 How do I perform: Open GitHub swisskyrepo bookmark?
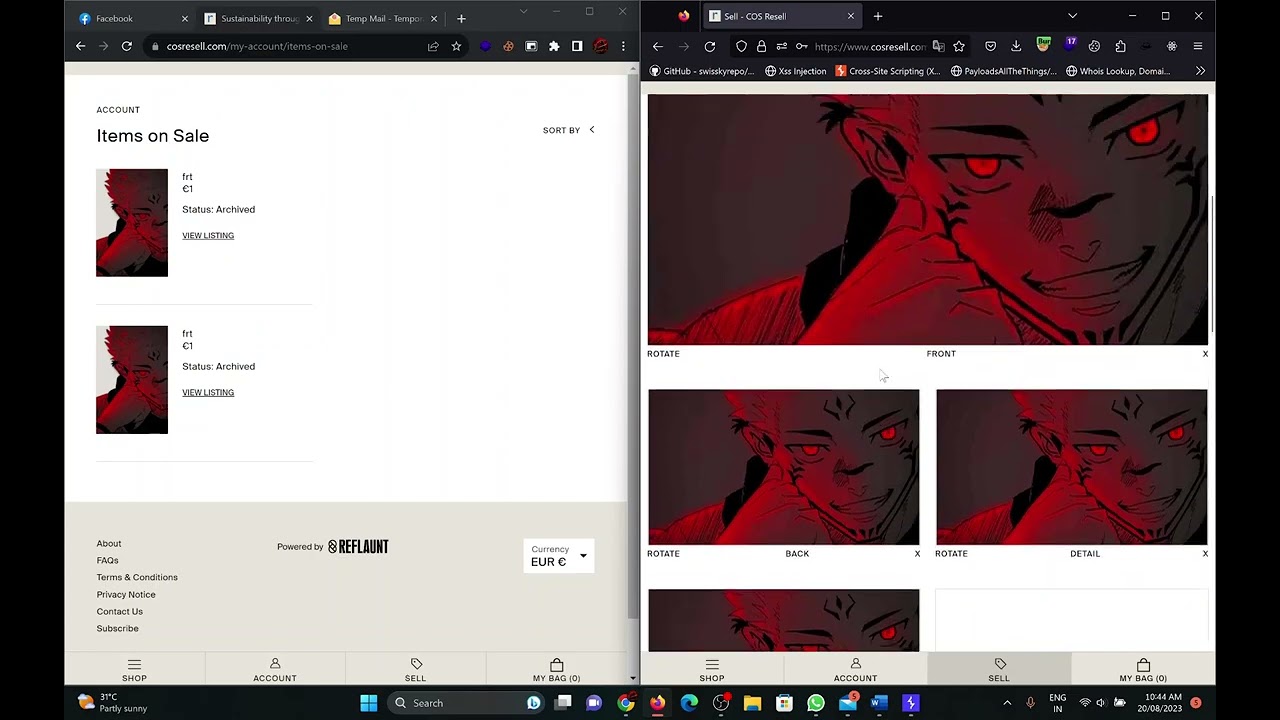coord(702,71)
